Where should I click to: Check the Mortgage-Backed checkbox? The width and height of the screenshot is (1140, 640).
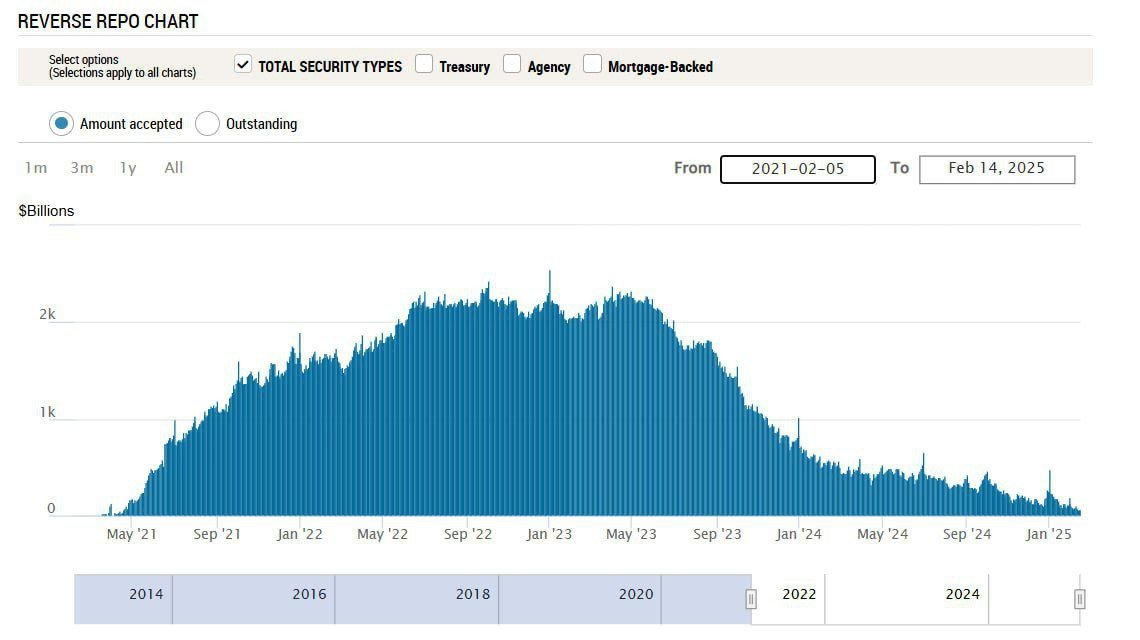592,65
